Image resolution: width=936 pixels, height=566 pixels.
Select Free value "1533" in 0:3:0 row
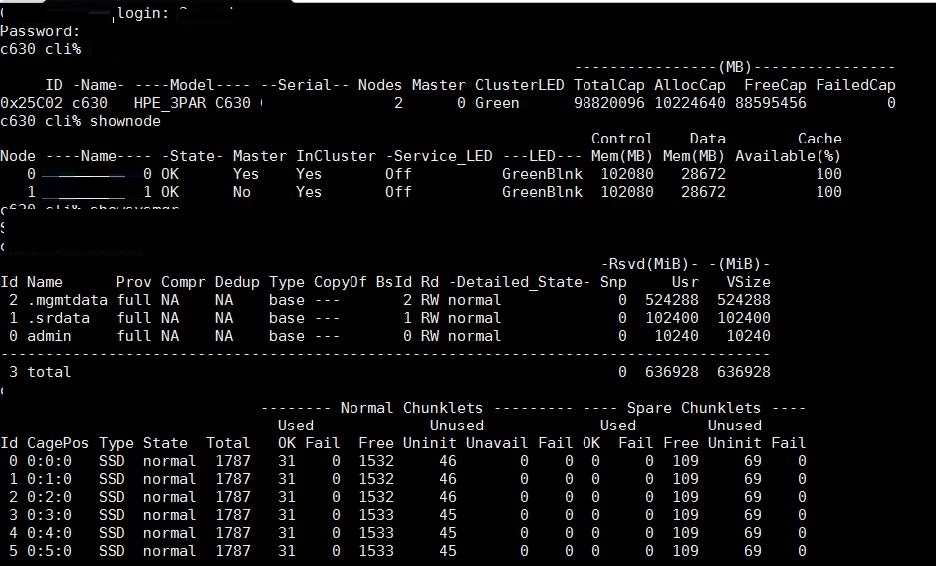pos(376,515)
